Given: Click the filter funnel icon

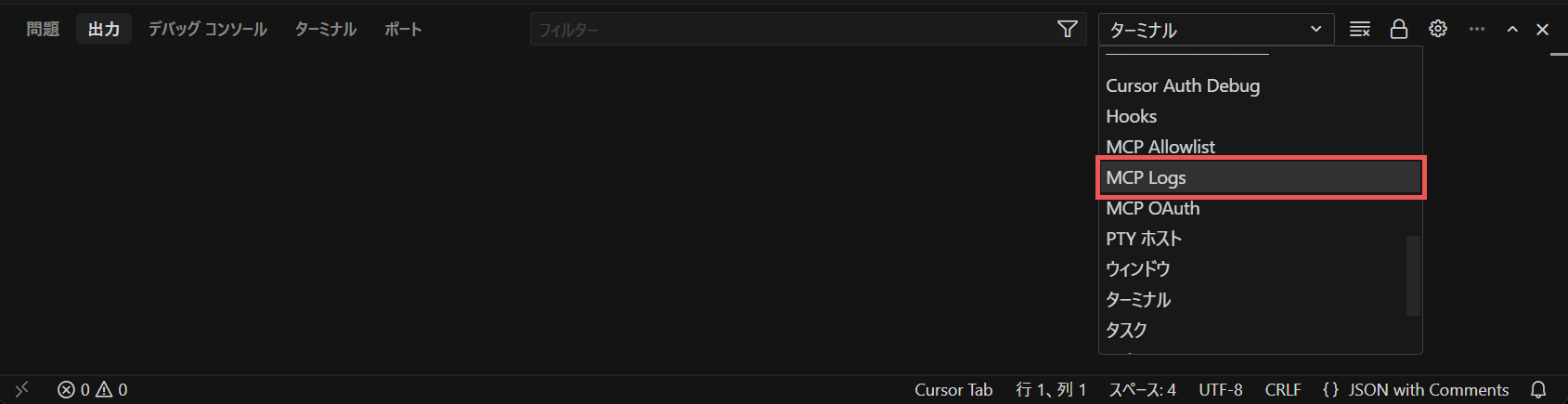Looking at the screenshot, I should pyautogui.click(x=1068, y=30).
